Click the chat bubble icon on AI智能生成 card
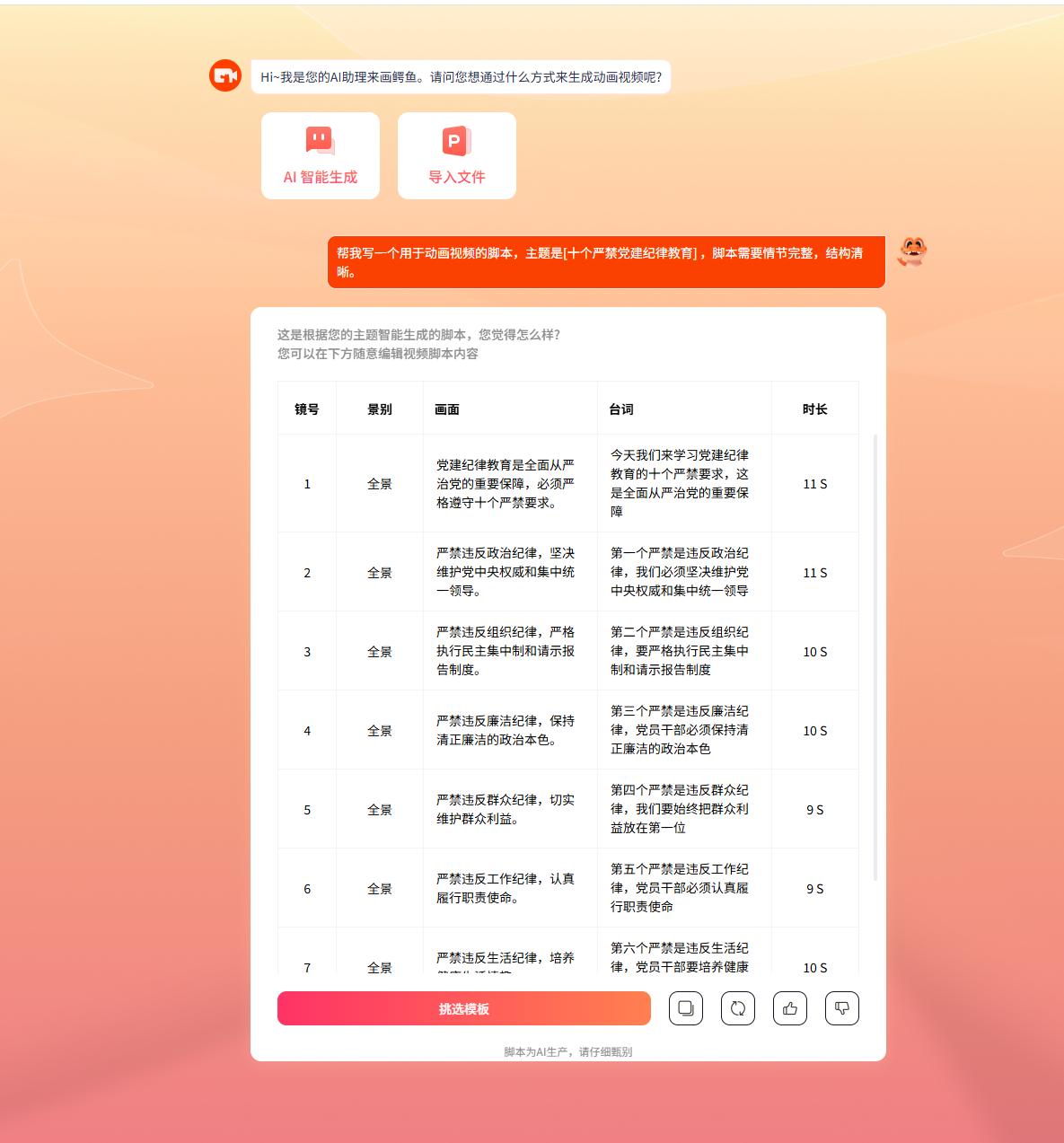The image size is (1064, 1143). click(x=320, y=140)
